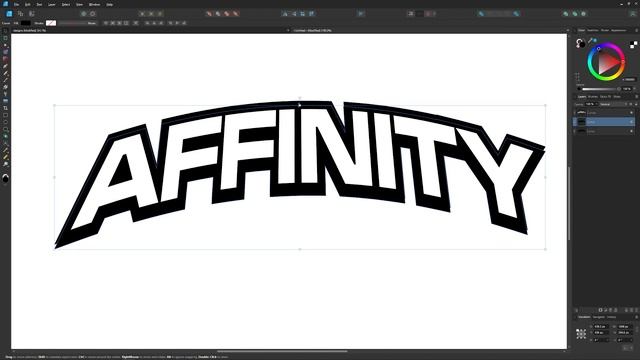Click the first circular defaults icon after personas

click(84, 13)
